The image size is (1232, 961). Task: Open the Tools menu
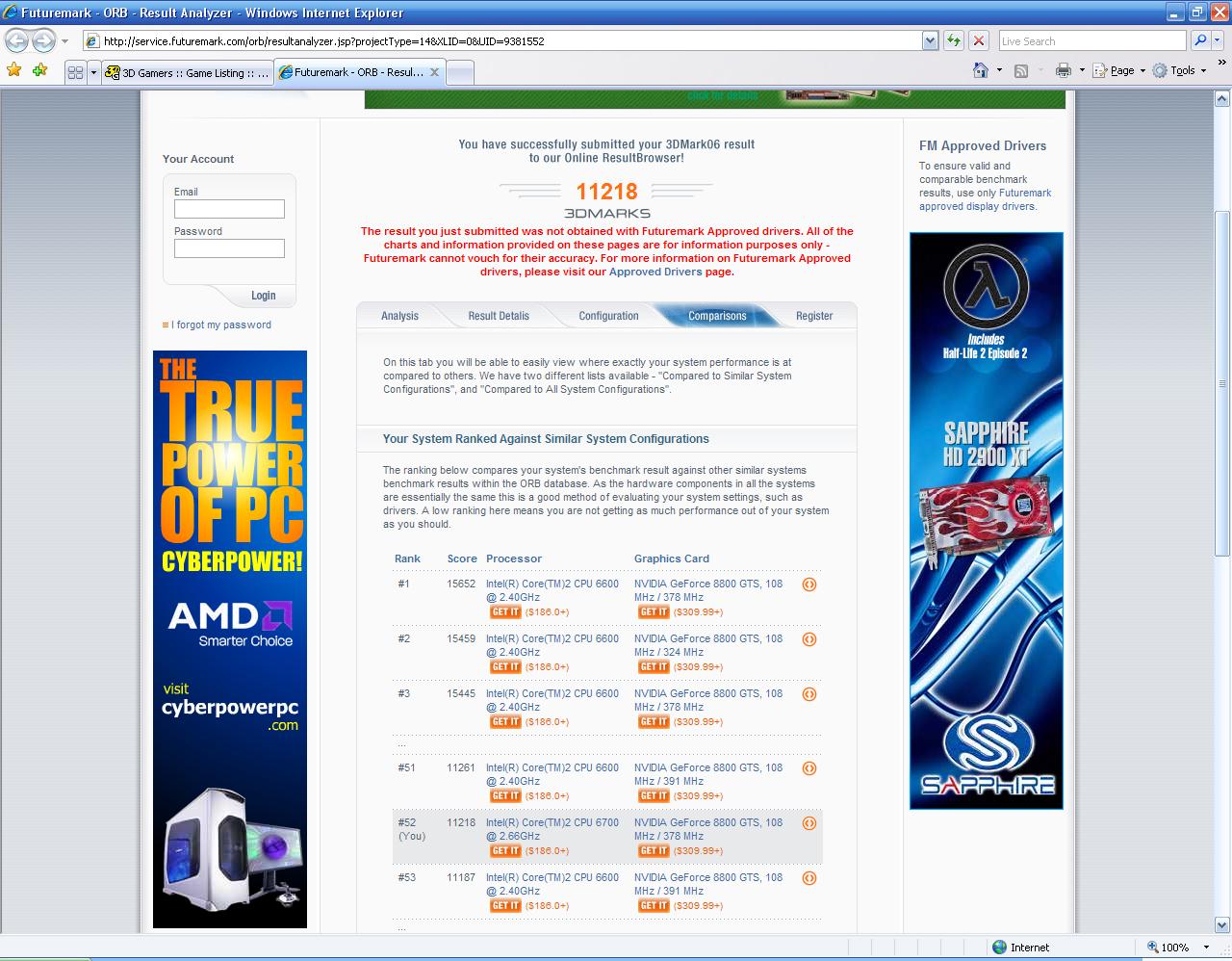(1179, 70)
